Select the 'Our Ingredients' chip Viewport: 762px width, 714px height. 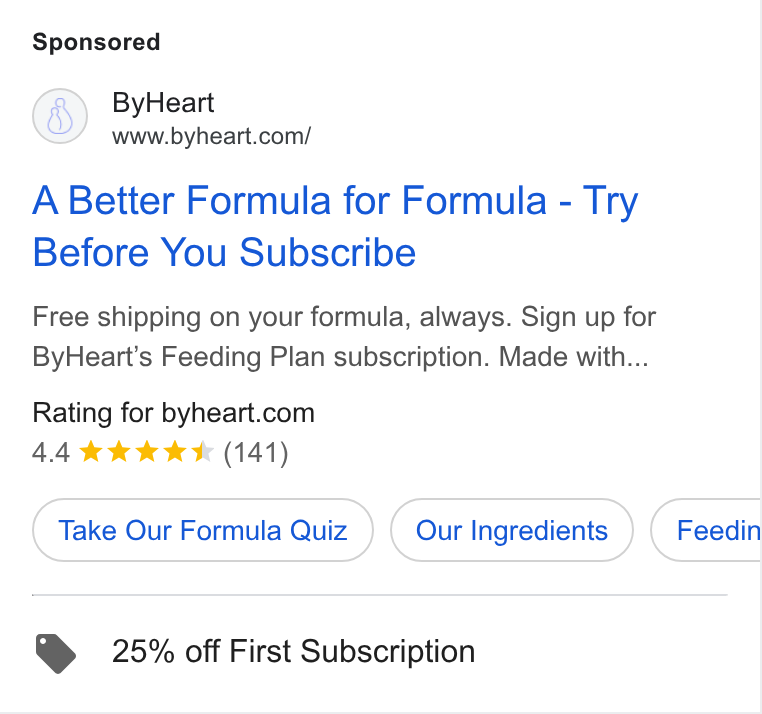(x=512, y=530)
